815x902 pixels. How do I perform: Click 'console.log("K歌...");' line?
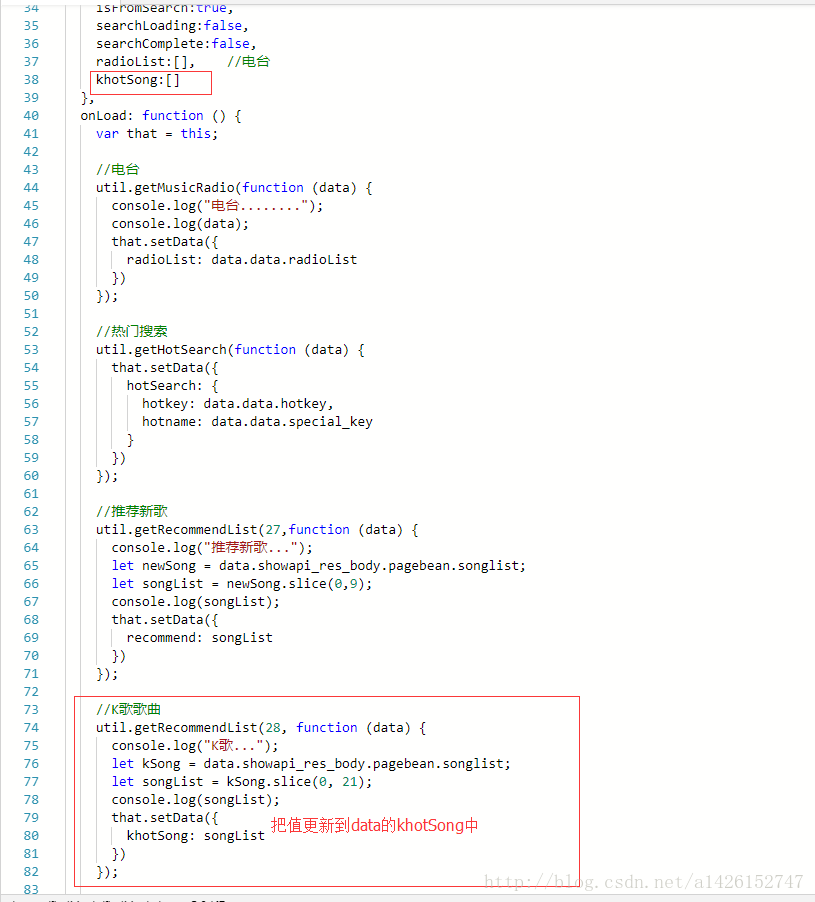(195, 746)
